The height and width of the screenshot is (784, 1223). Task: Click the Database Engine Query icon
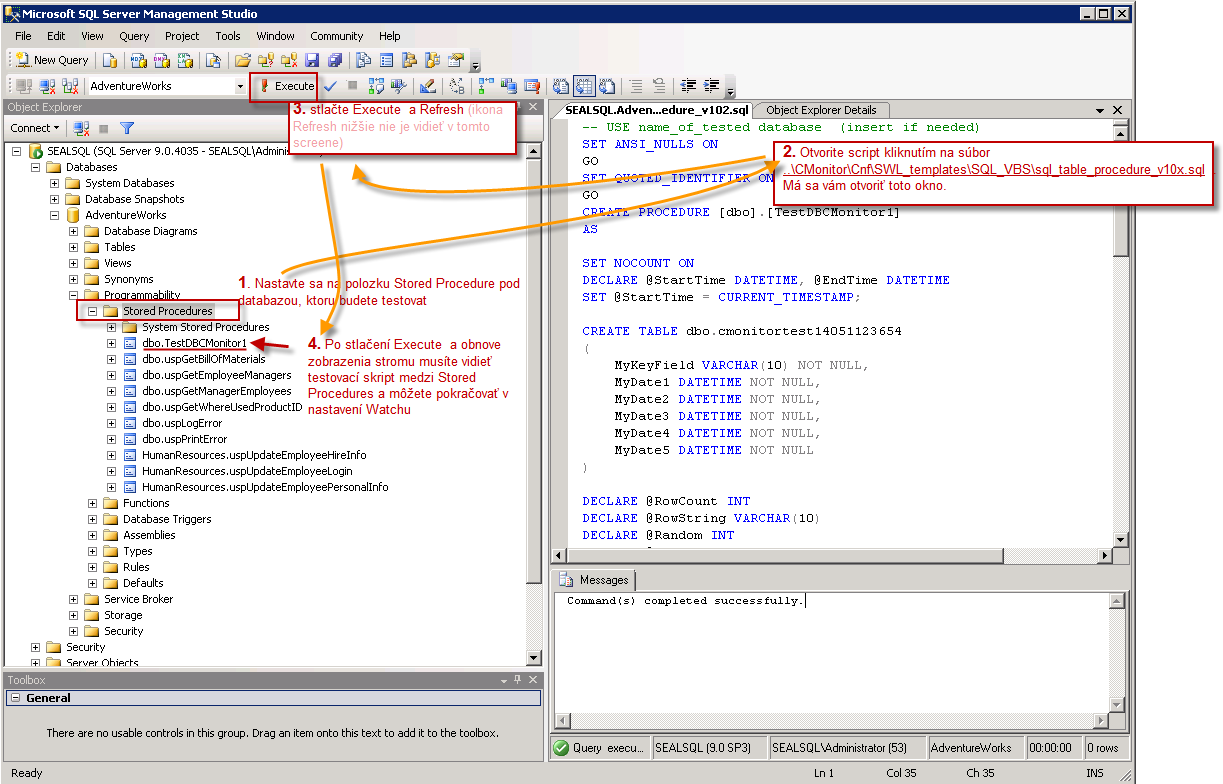pos(109,60)
